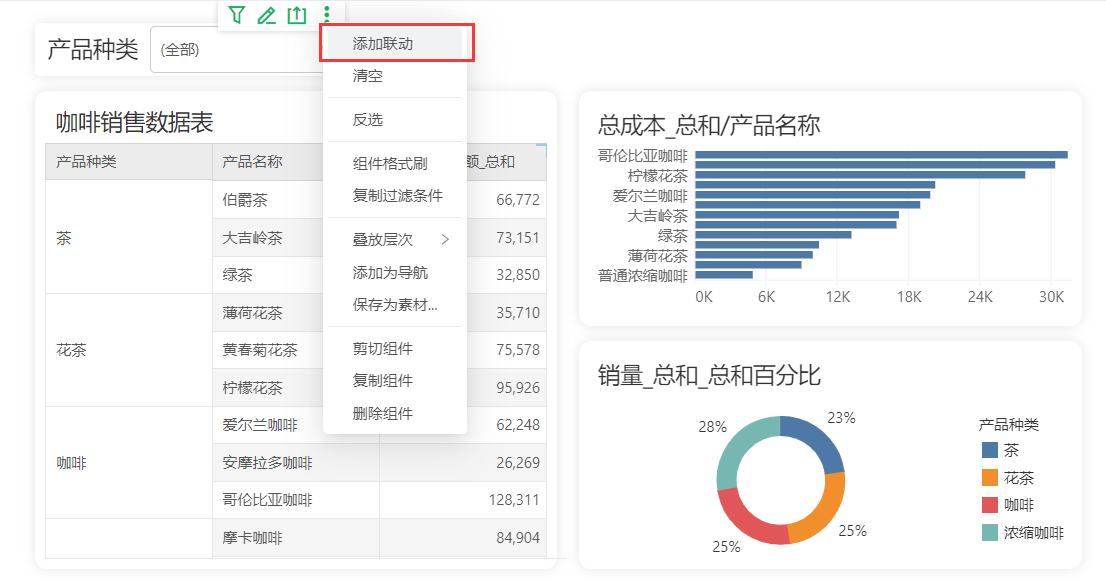
Task: Click the filter funnel icon
Action: pos(236,15)
